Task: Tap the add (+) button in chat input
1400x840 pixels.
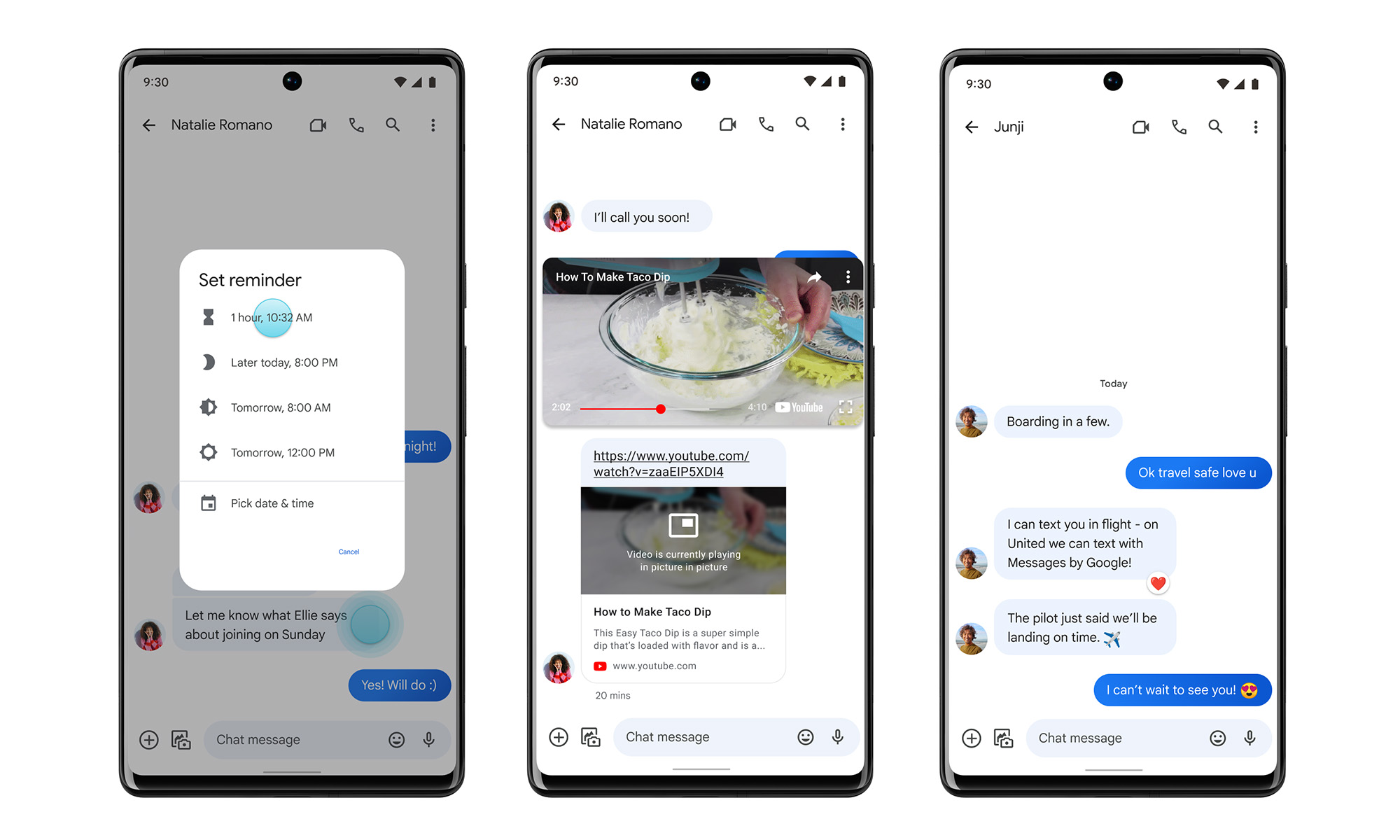Action: (x=149, y=739)
